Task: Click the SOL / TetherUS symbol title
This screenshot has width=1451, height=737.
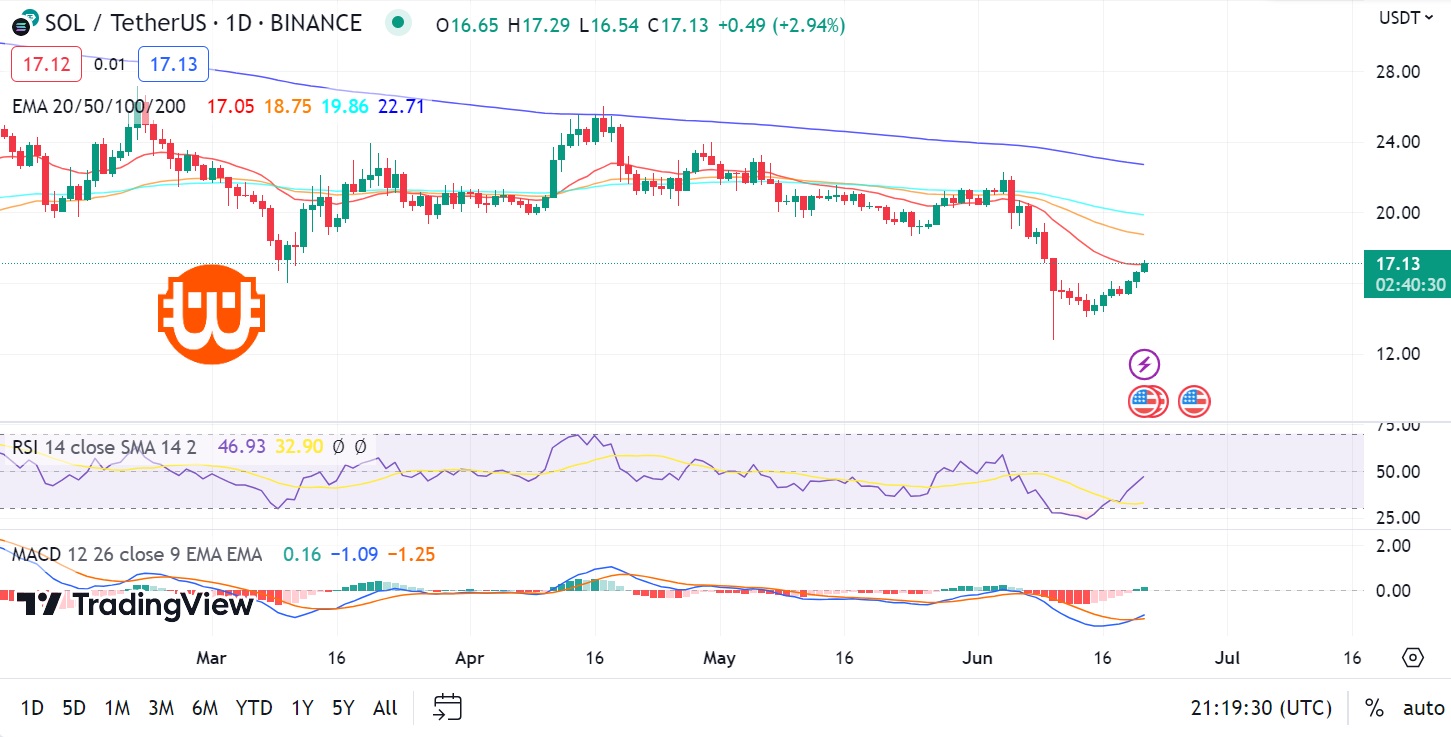Action: [x=203, y=23]
